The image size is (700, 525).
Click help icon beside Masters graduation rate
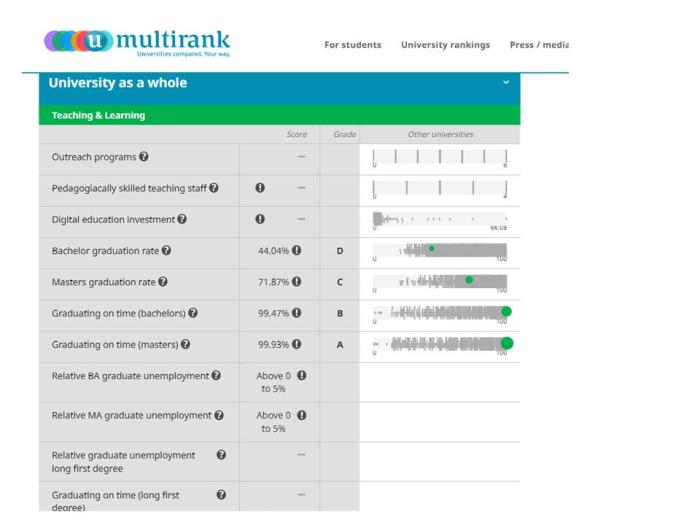[163, 282]
